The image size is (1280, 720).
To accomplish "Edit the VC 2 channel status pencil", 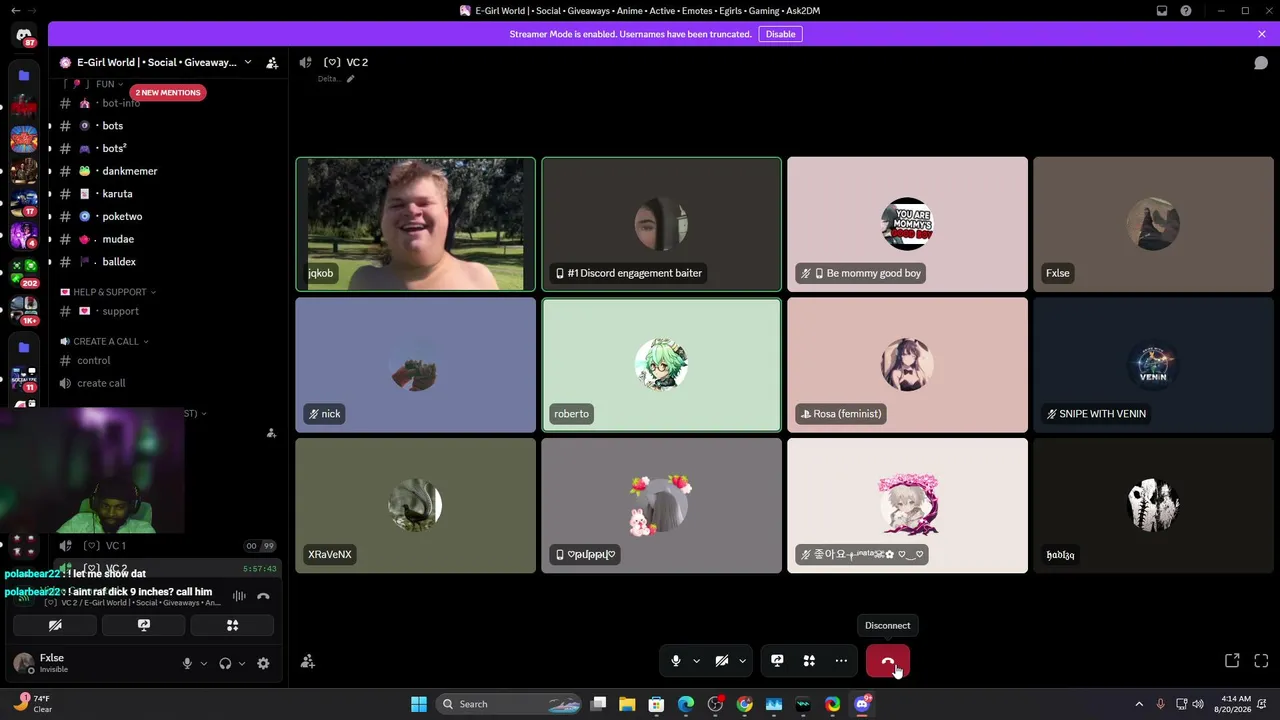I will [350, 79].
